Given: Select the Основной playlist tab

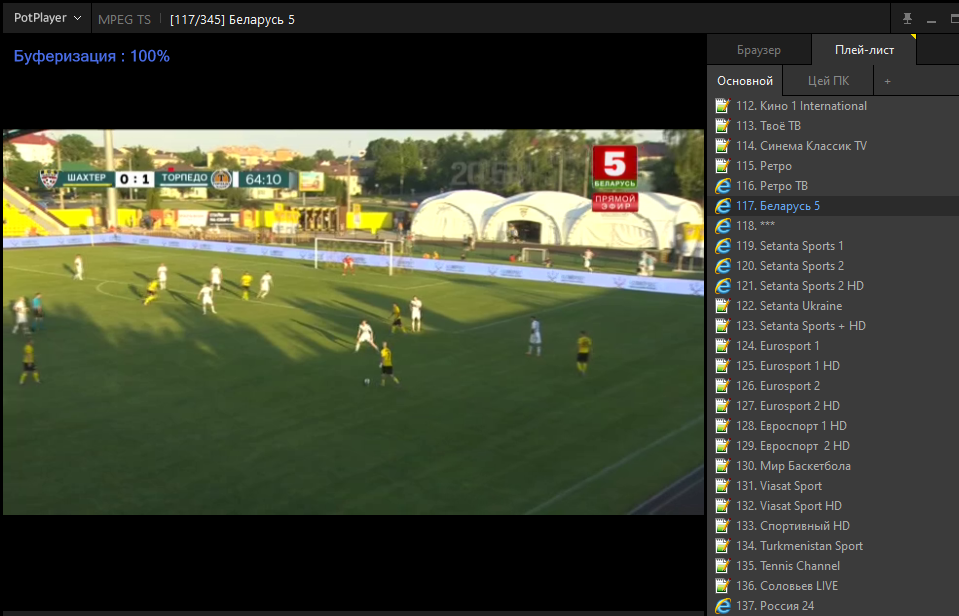Looking at the screenshot, I should (745, 81).
